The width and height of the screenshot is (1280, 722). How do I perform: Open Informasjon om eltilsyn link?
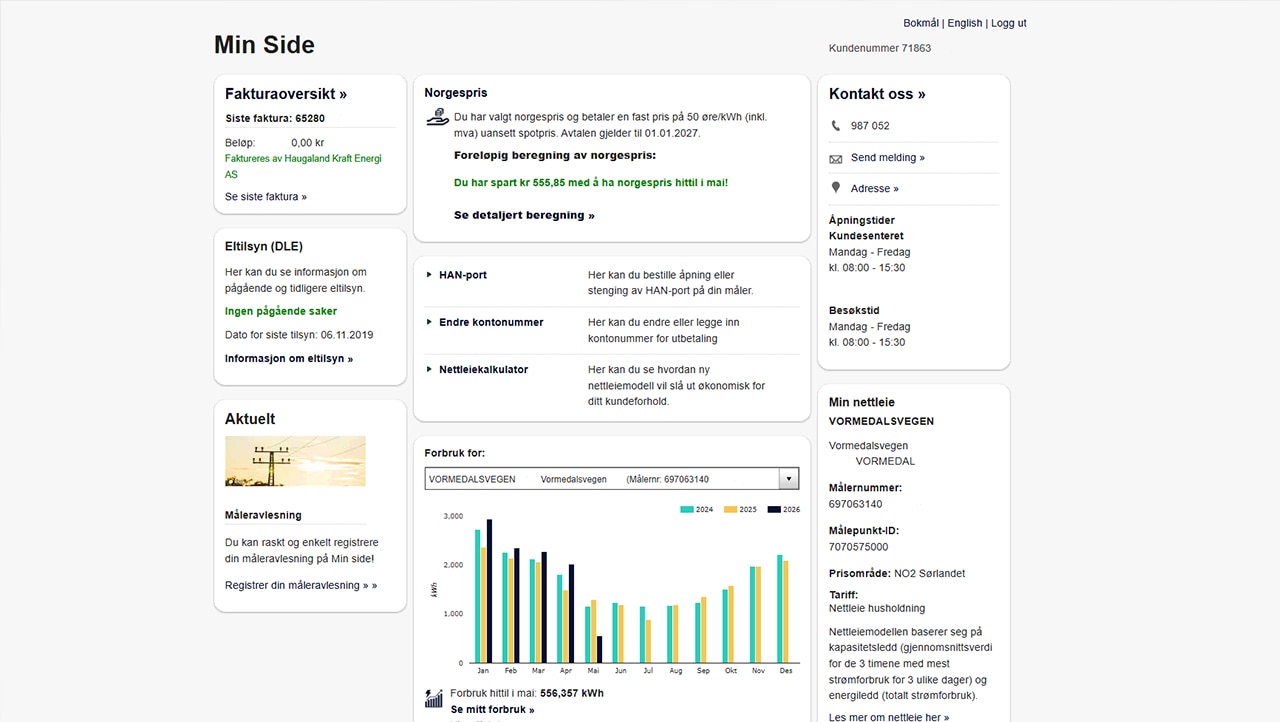pos(289,359)
